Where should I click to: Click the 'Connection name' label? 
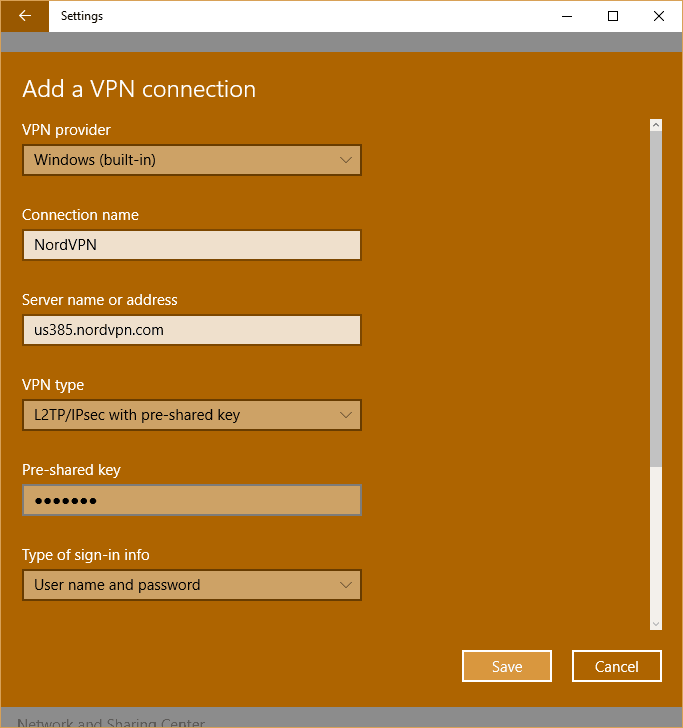[80, 215]
